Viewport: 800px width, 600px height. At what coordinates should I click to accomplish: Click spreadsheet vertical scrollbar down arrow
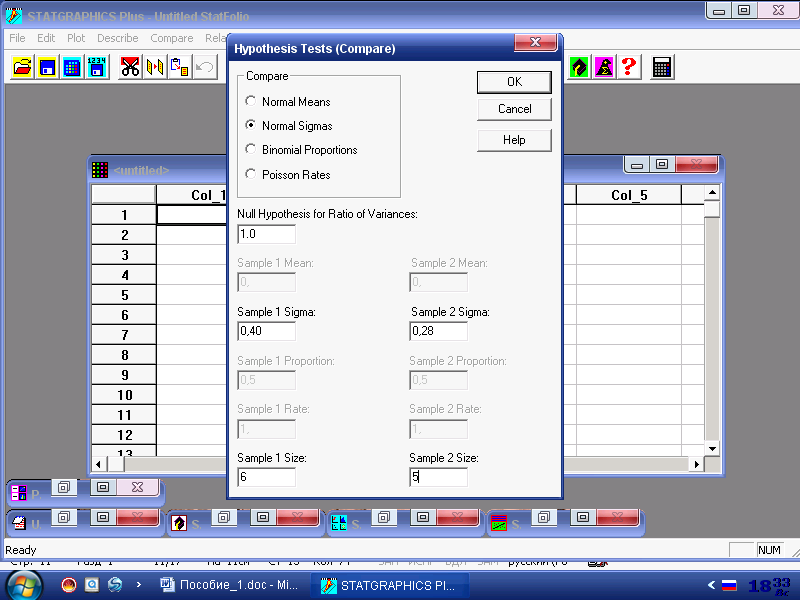[712, 448]
